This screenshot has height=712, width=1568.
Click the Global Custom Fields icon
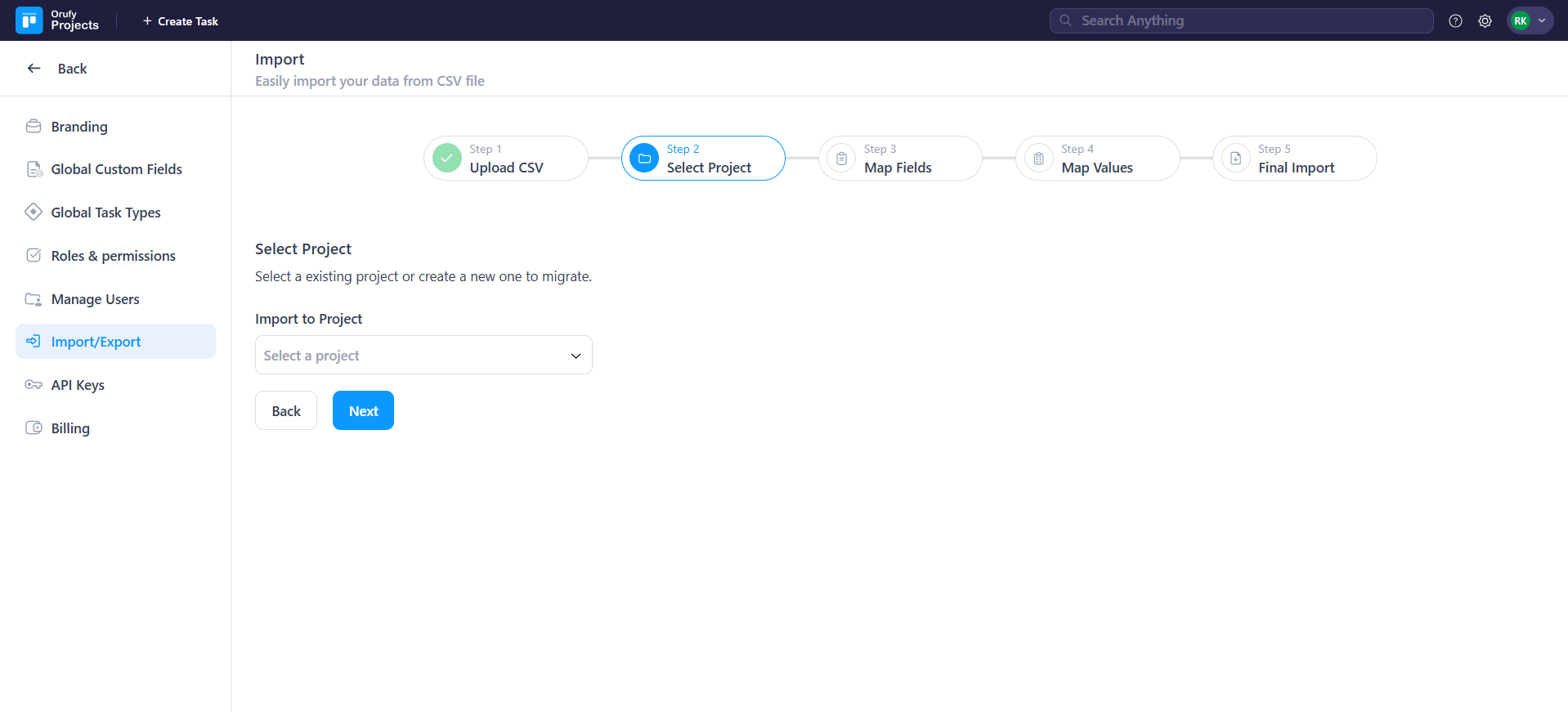(34, 169)
